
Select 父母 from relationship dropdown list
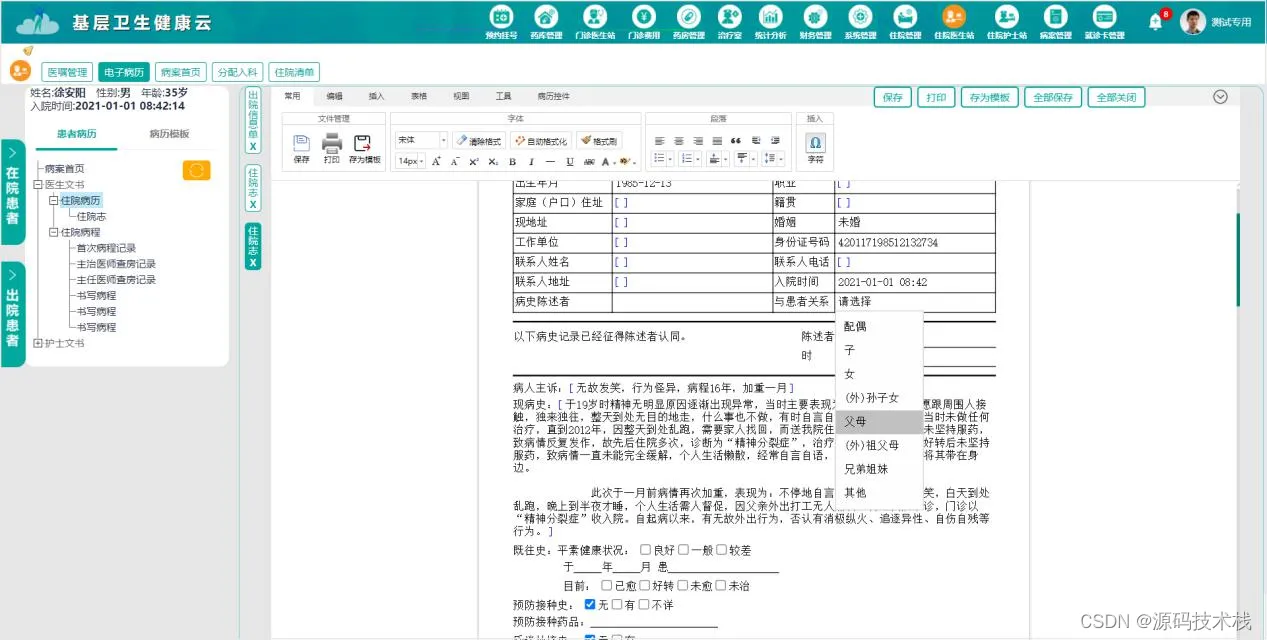(x=878, y=422)
